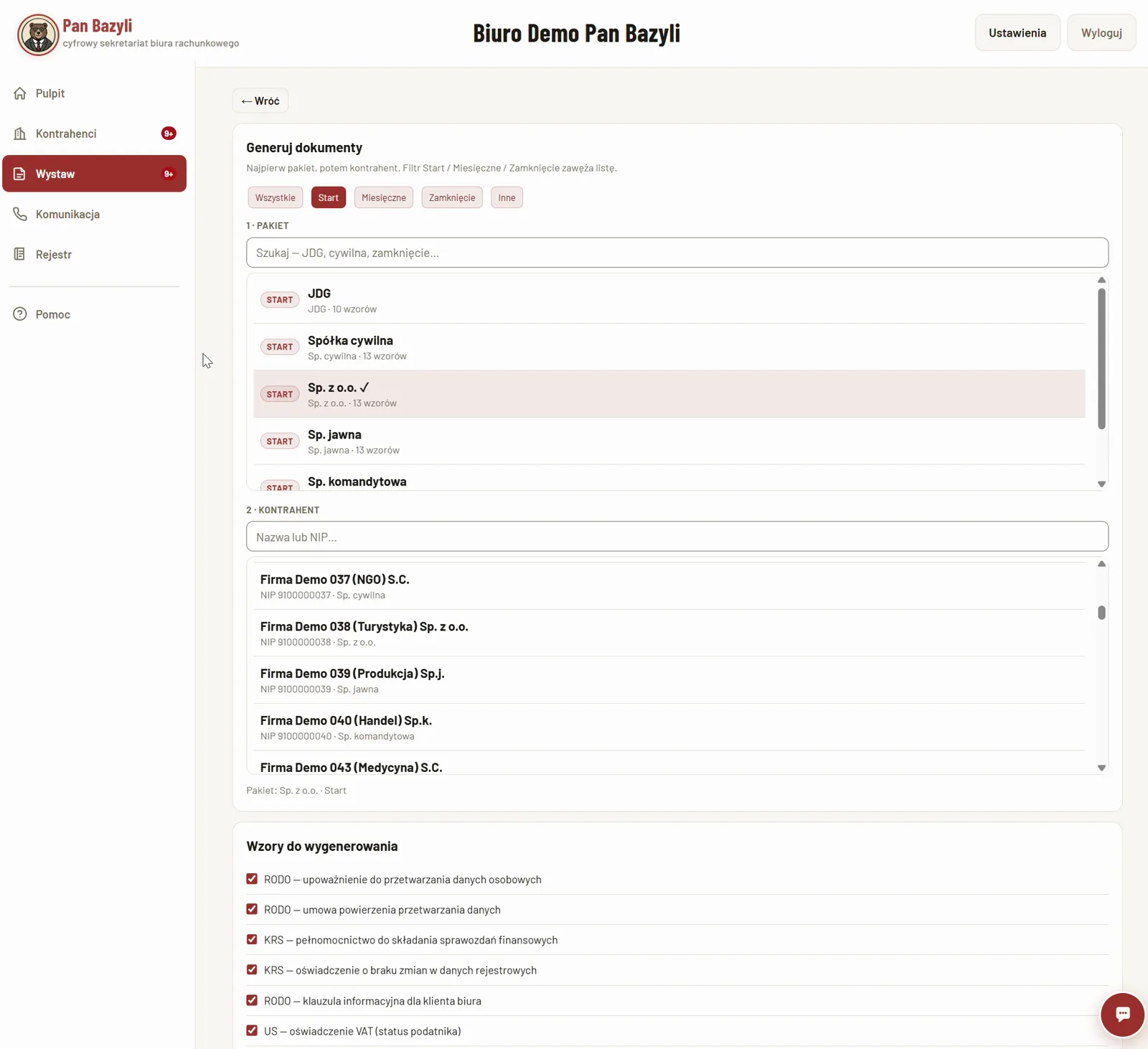Uncheck RODO klauzula informacyjna checkbox

click(x=252, y=1000)
